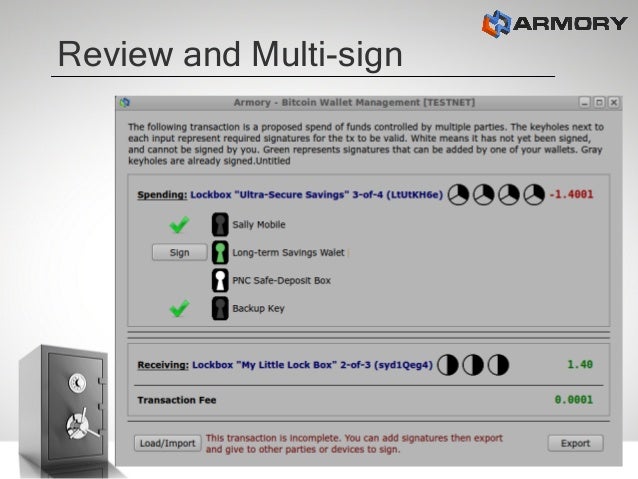Click the -1.4001 spending amount
Viewport: 638px width, 479px height.
571,195
